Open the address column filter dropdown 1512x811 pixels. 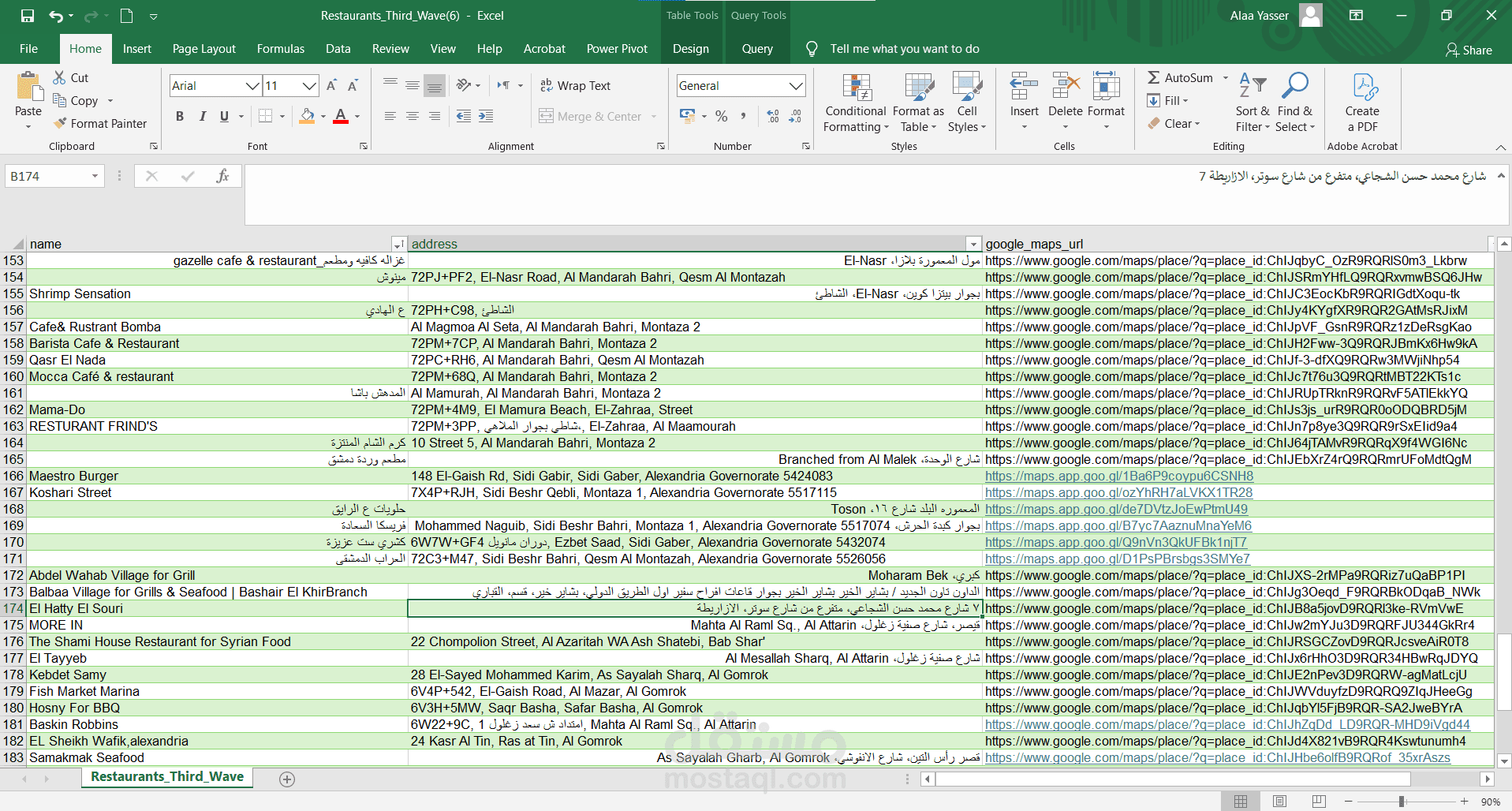pos(973,245)
